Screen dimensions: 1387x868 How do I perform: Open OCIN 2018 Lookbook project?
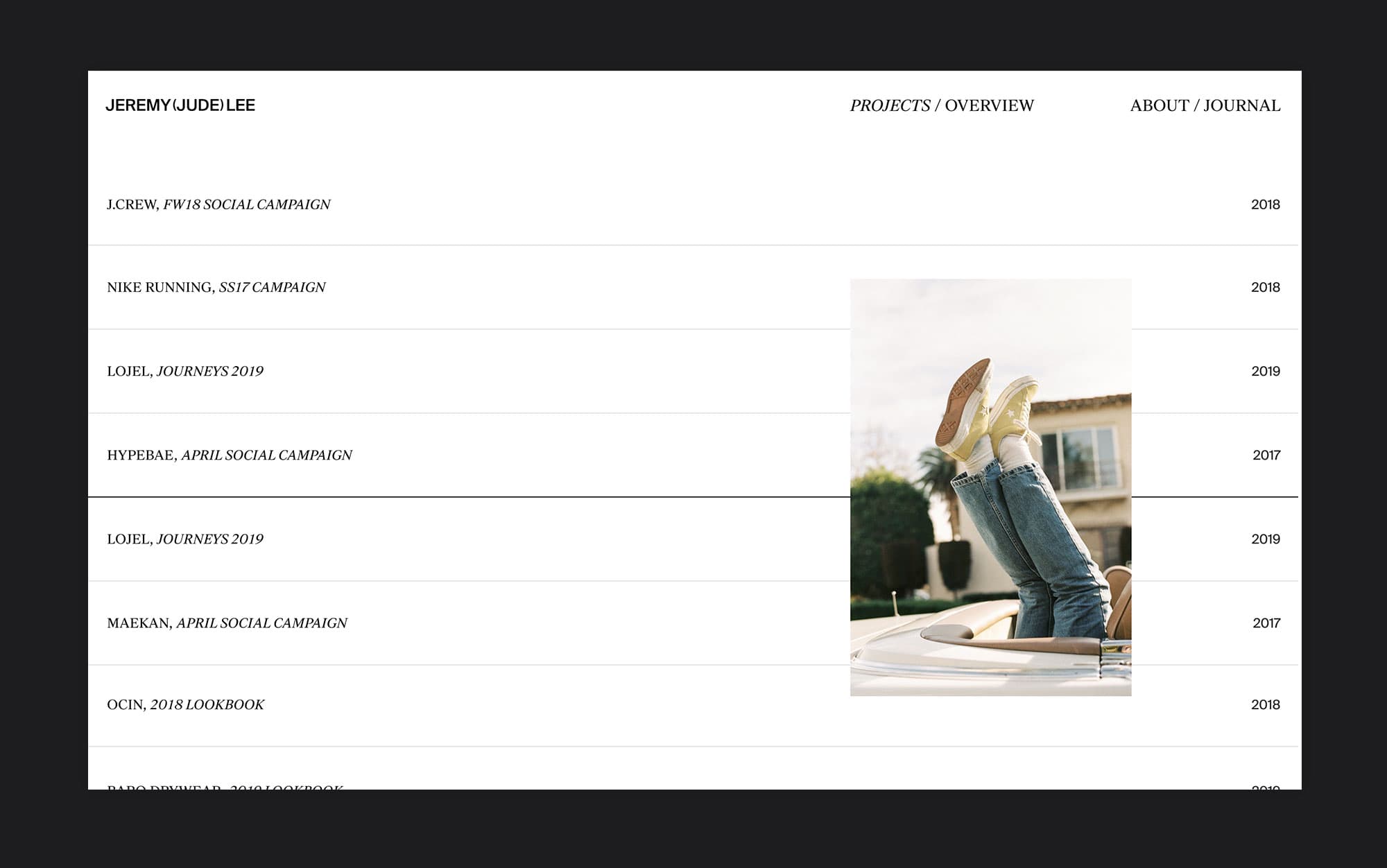tap(185, 704)
